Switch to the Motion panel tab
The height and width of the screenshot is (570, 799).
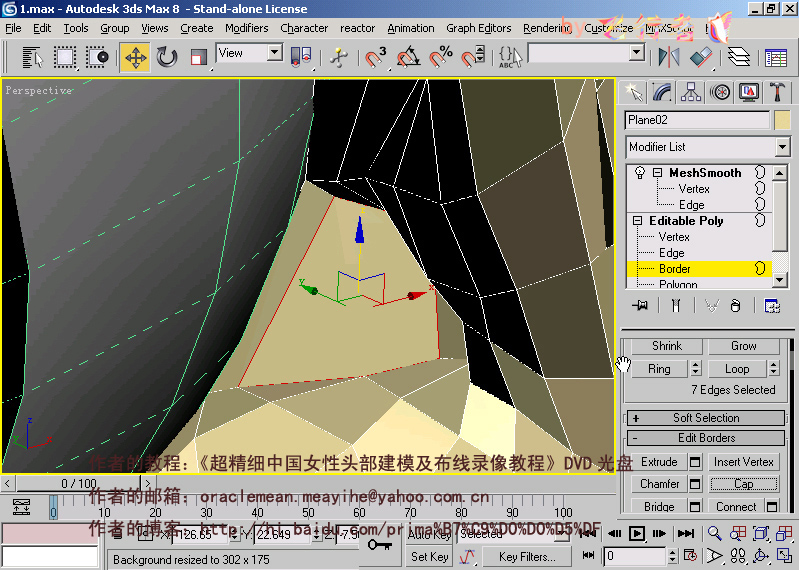pyautogui.click(x=720, y=93)
